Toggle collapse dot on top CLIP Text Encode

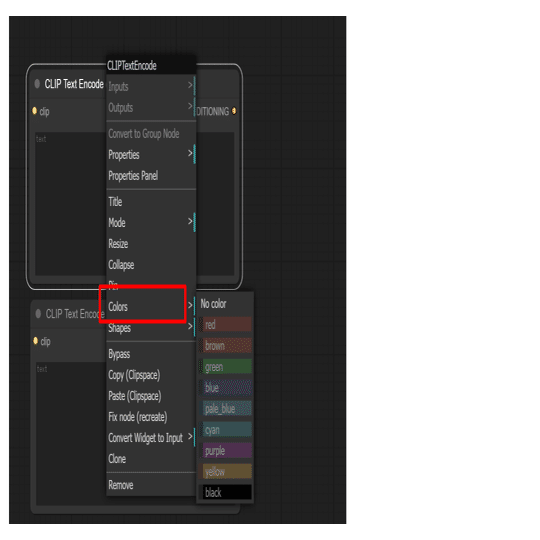(x=37, y=84)
